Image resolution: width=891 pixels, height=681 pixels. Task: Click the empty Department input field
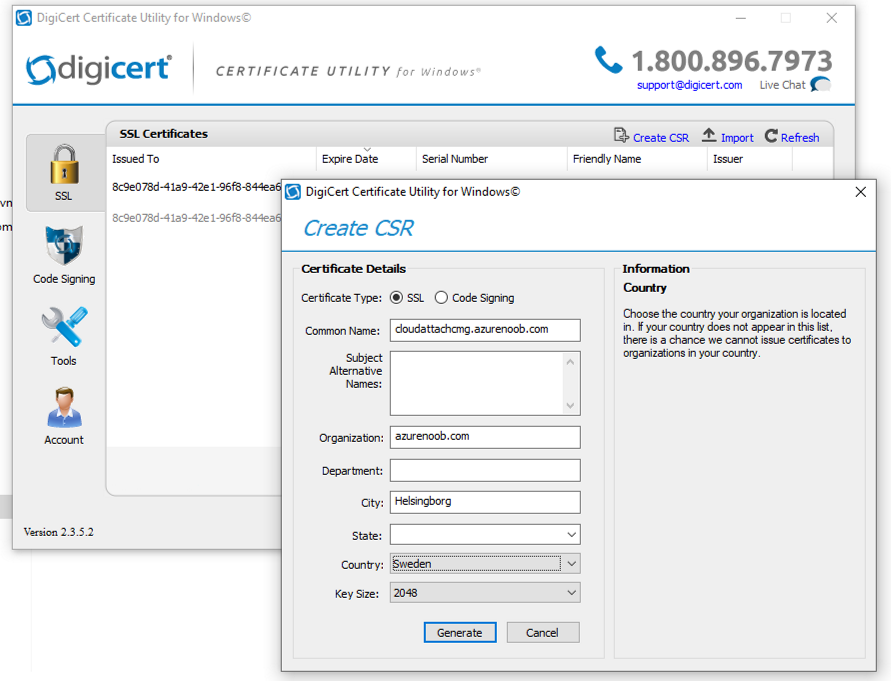pos(485,470)
